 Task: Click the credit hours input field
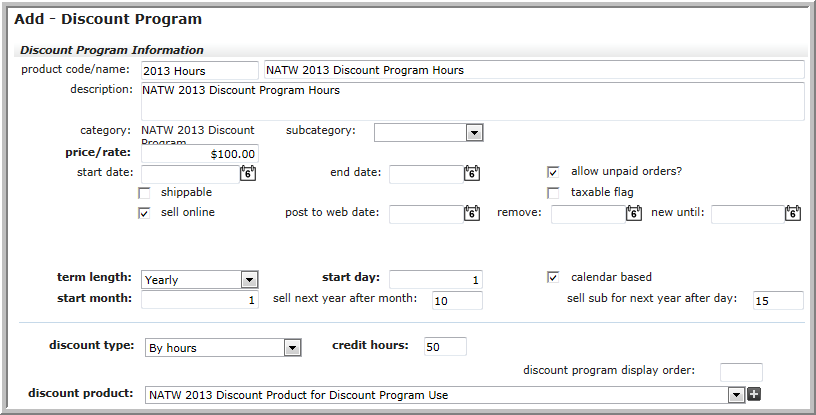pyautogui.click(x=445, y=346)
